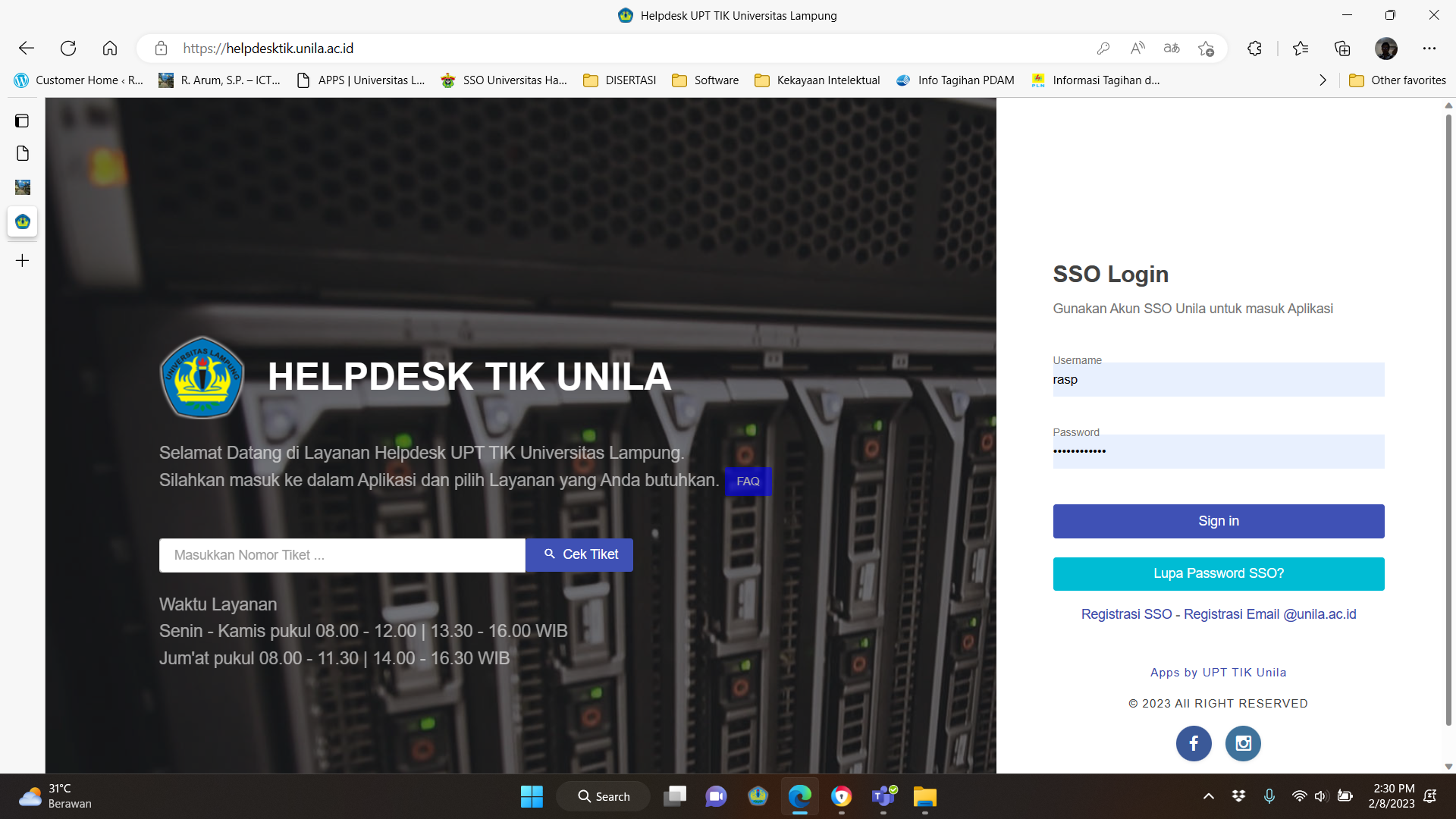The image size is (1456, 819).
Task: Open the Instagram social icon
Action: coord(1243,743)
